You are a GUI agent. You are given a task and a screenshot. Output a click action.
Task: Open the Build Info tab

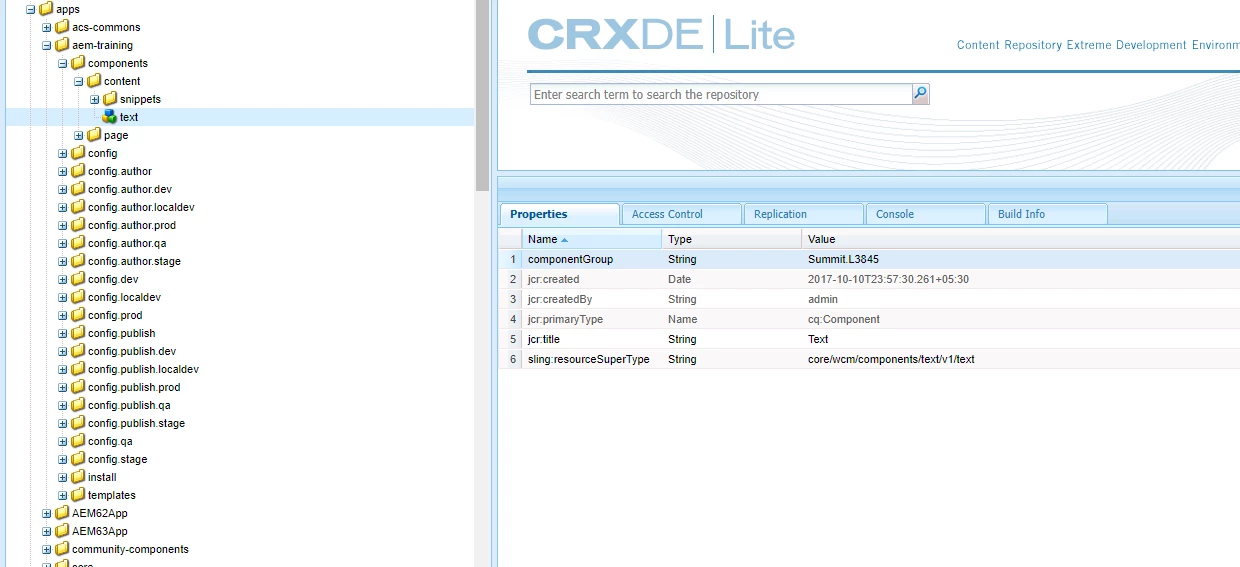tap(1048, 214)
